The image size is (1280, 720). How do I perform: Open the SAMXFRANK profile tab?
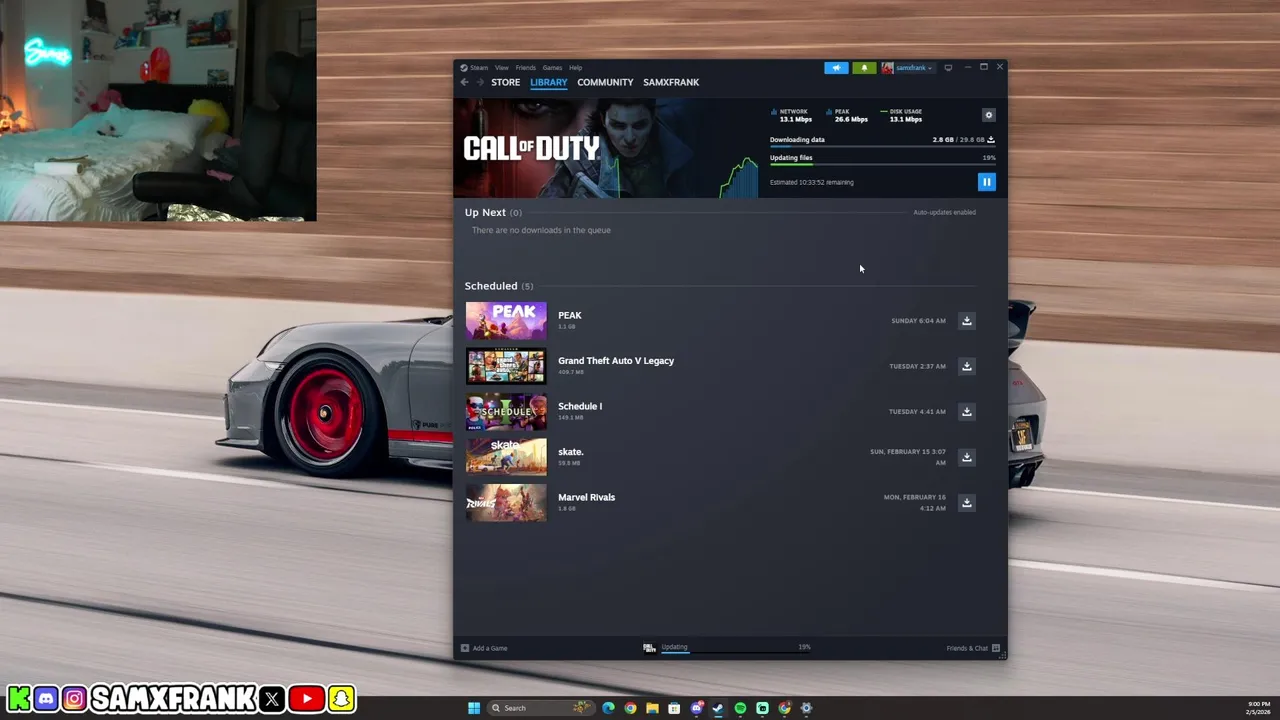[x=671, y=82]
